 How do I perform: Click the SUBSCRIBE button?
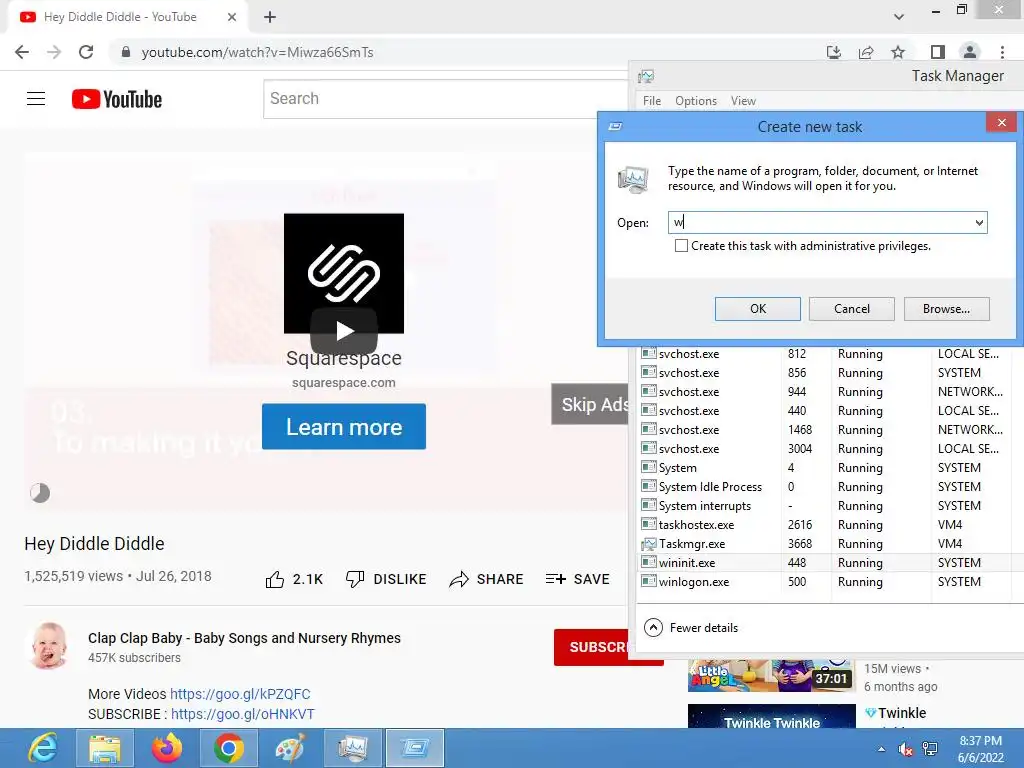[x=593, y=647]
